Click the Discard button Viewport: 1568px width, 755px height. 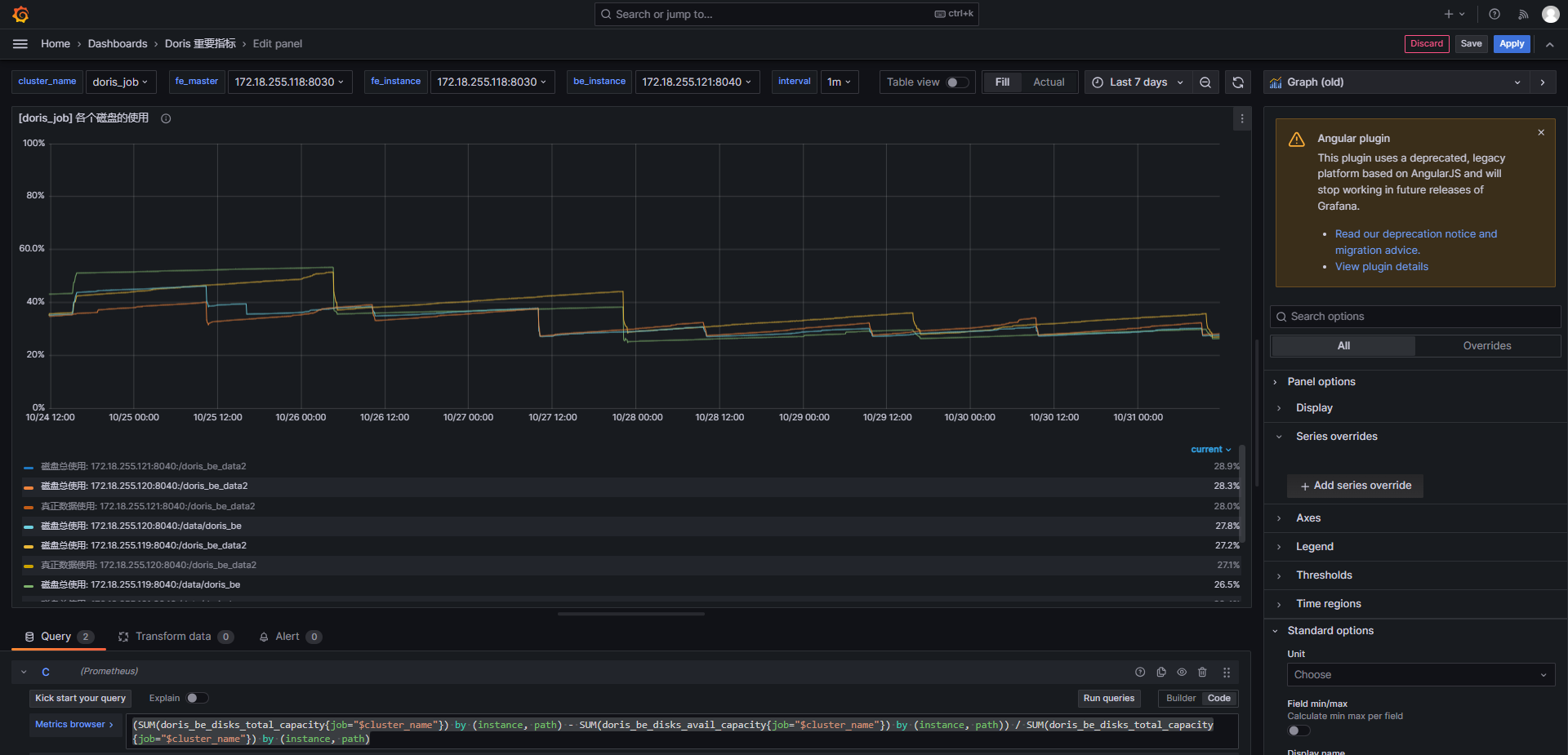(1427, 44)
